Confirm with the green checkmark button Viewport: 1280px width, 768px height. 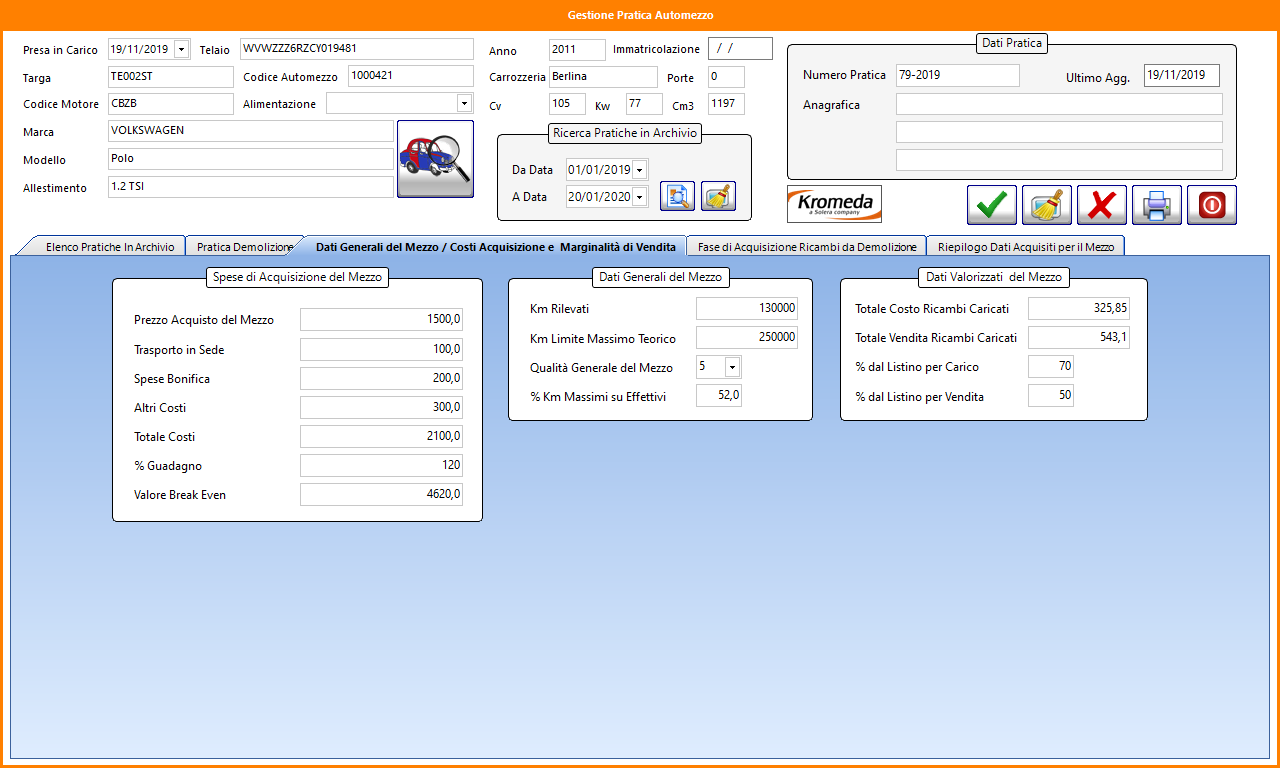click(x=992, y=205)
